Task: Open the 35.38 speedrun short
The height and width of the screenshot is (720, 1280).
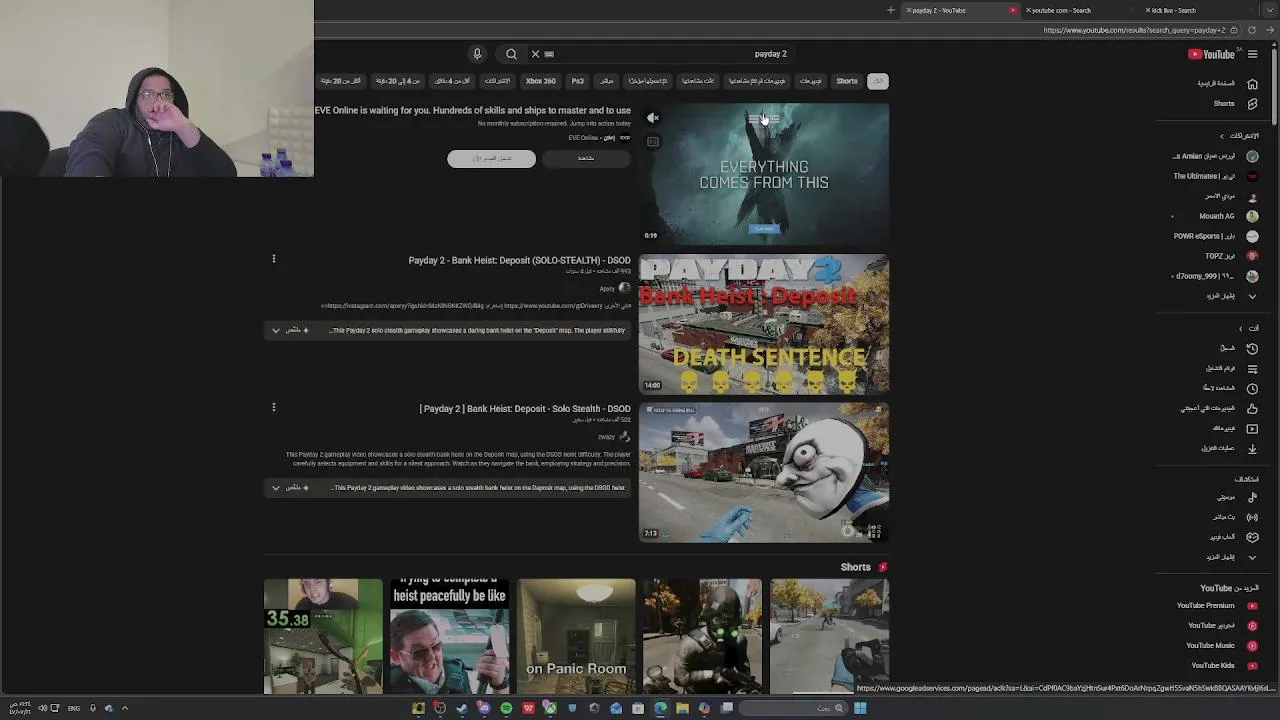Action: click(x=323, y=636)
